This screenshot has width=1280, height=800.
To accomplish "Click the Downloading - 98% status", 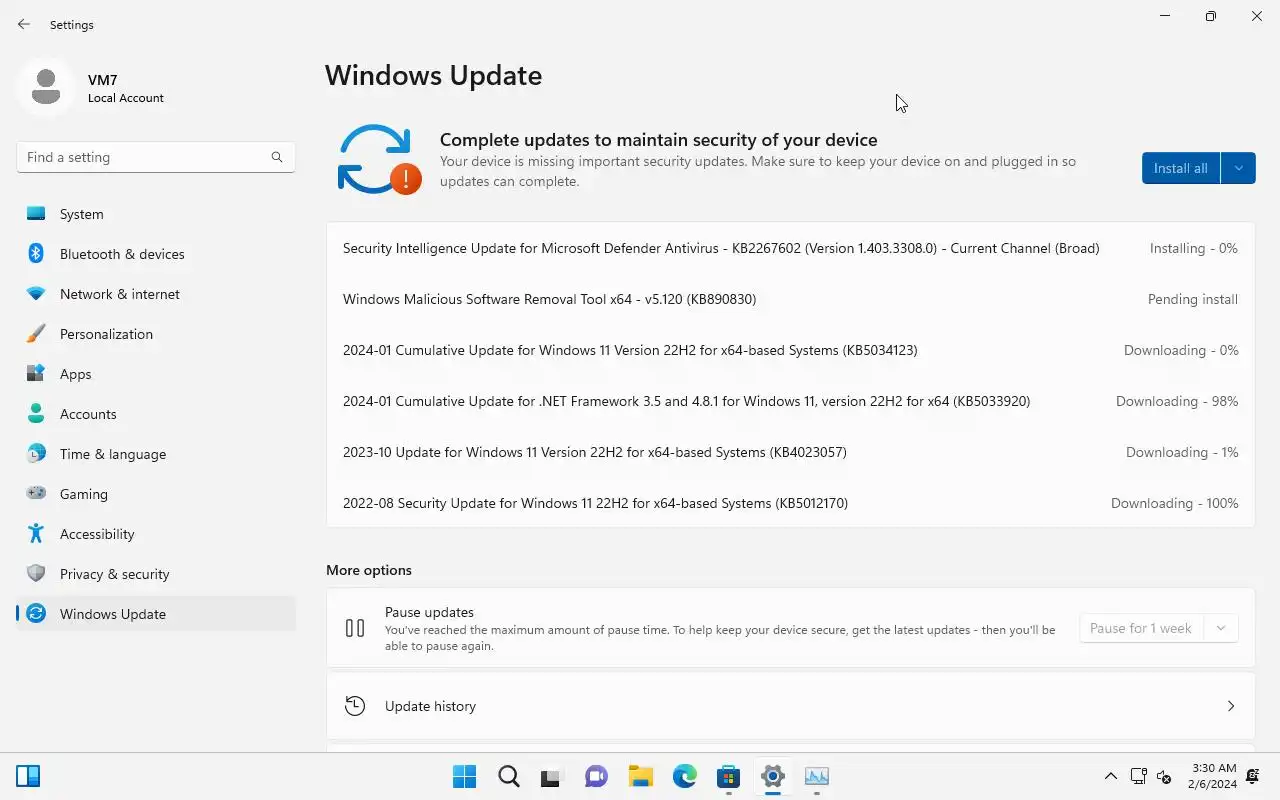I will pyautogui.click(x=1177, y=401).
